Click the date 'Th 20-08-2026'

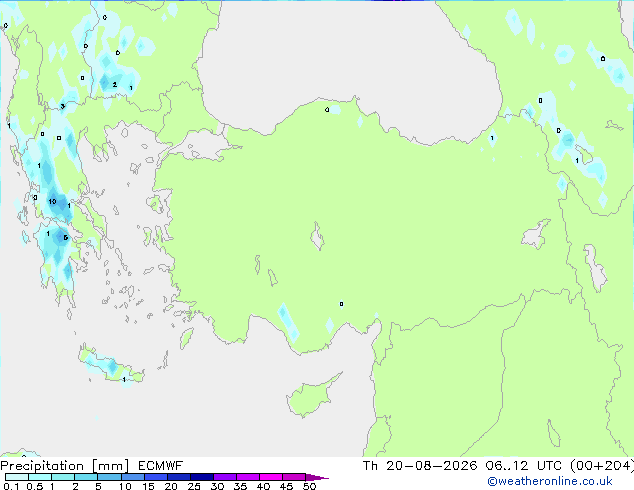tap(420, 466)
